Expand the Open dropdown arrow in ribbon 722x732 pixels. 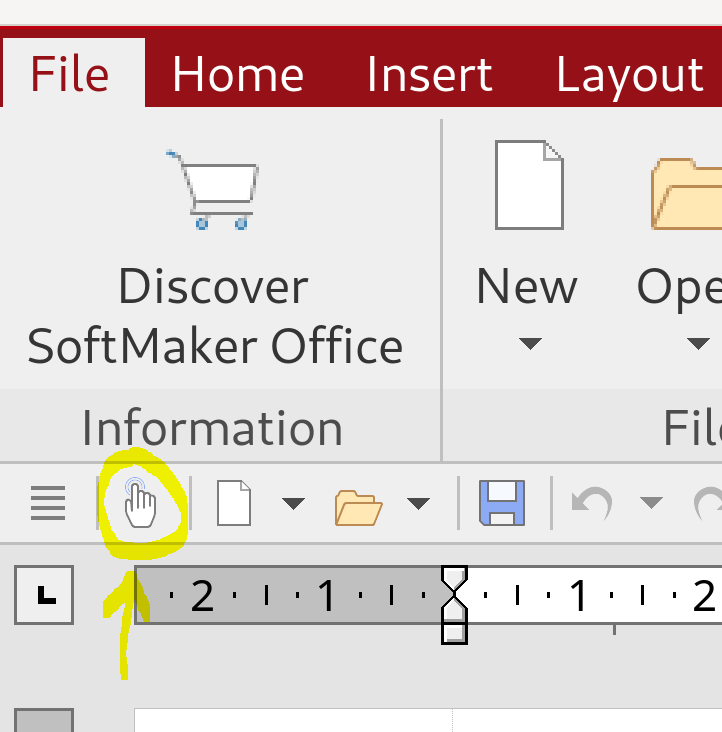point(698,344)
